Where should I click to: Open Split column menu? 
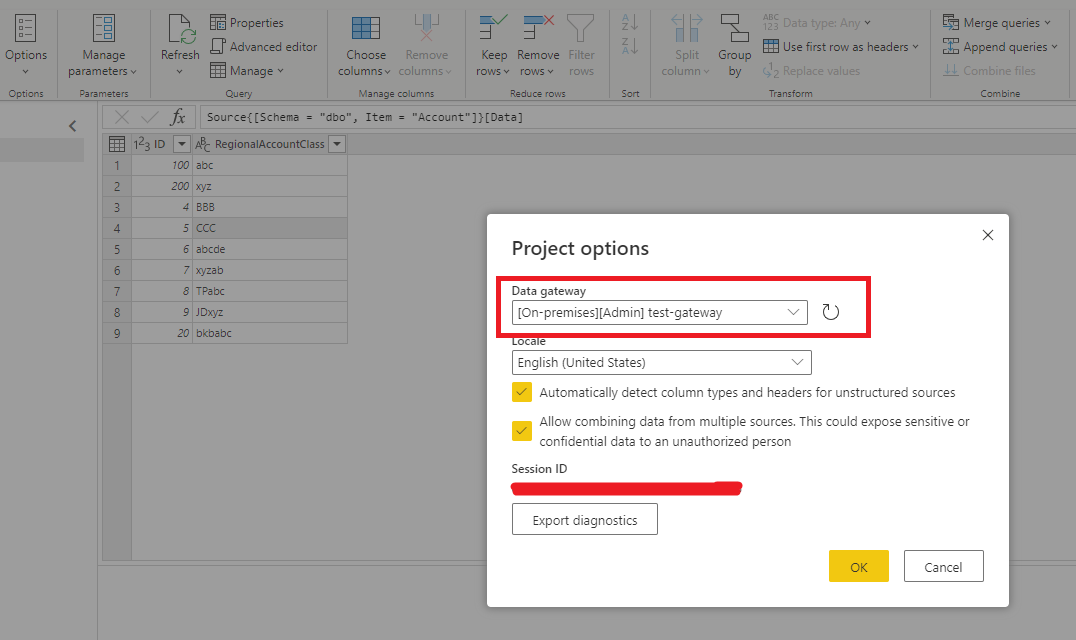pyautogui.click(x=686, y=45)
